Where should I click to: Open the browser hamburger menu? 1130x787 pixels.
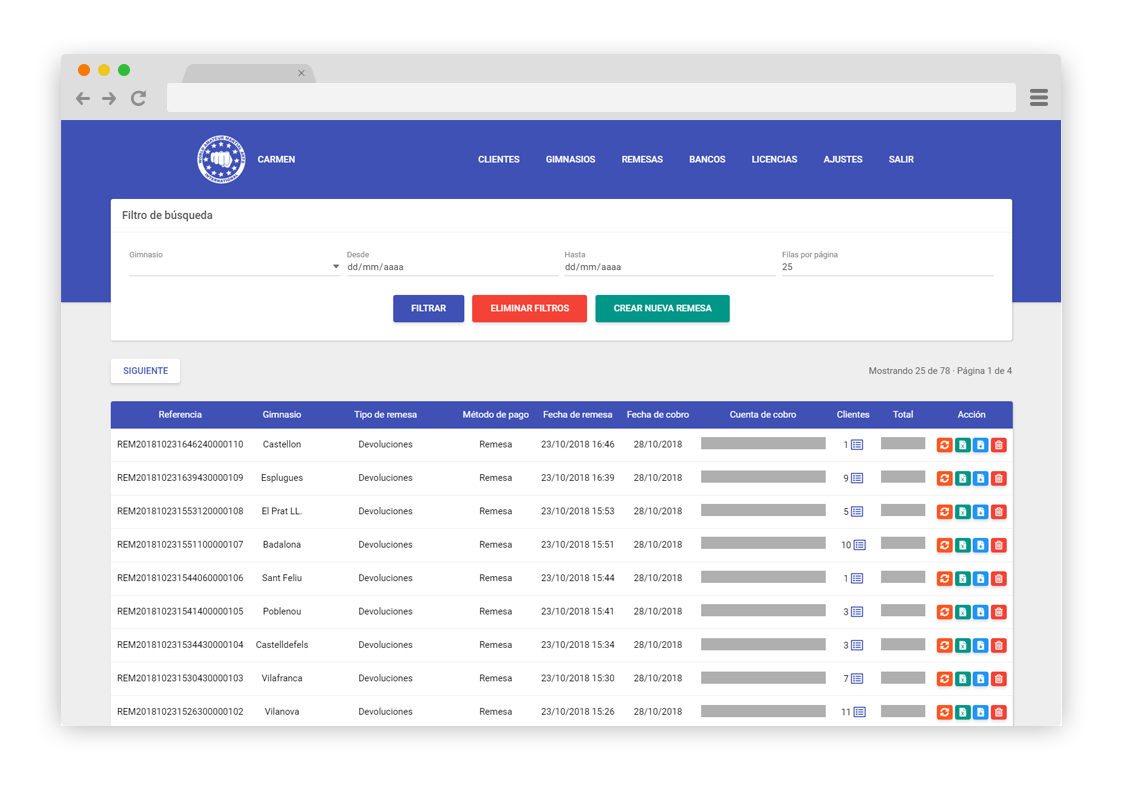click(x=1038, y=97)
